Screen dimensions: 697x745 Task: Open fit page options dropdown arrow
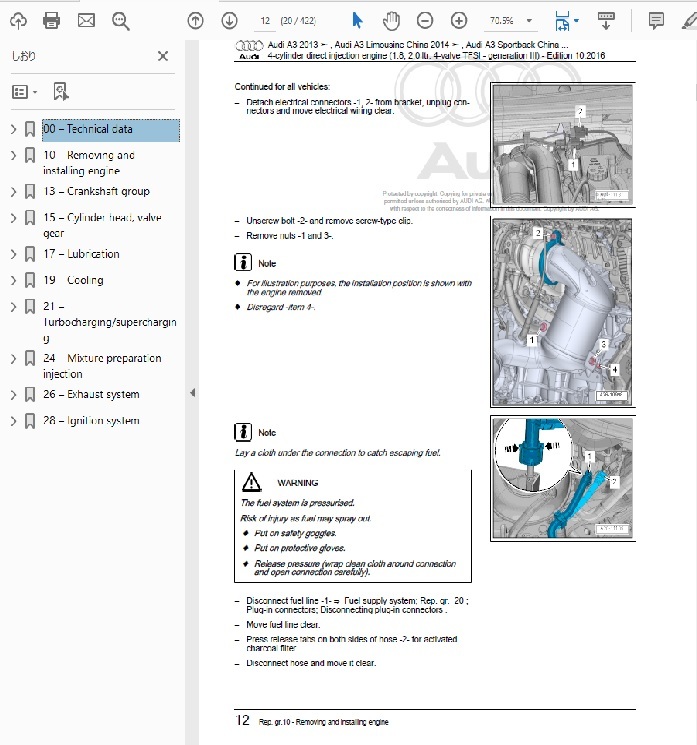click(x=576, y=21)
